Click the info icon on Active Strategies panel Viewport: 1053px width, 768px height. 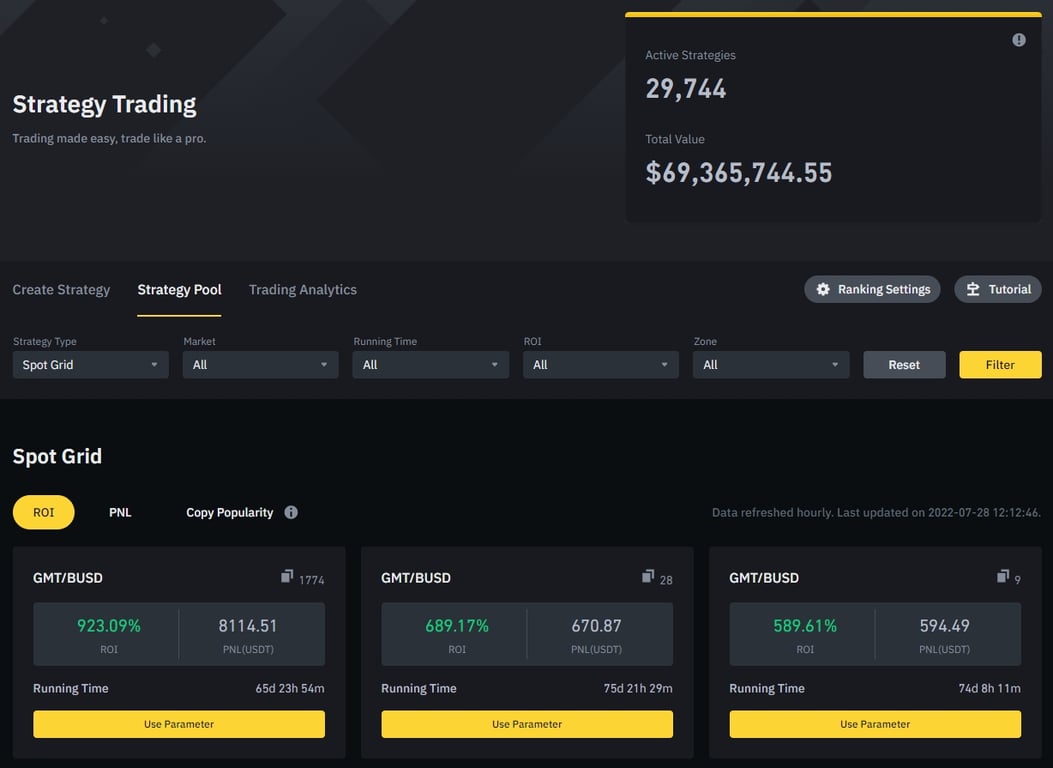tap(1018, 39)
